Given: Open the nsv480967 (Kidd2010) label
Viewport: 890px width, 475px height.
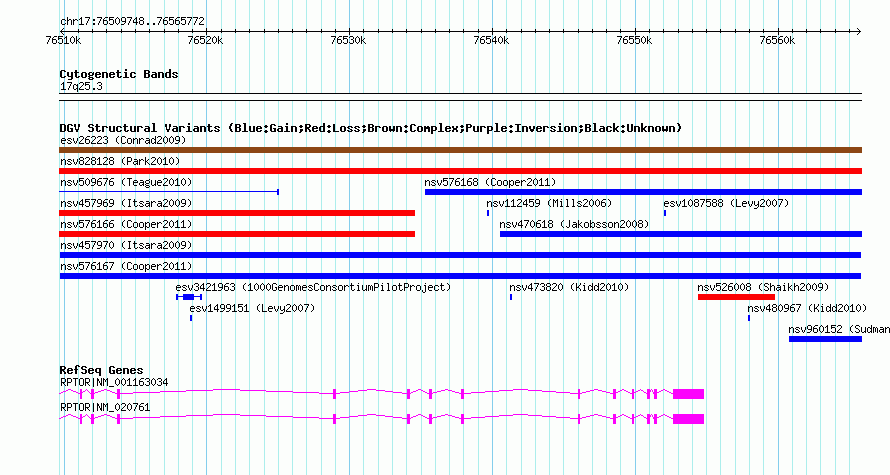Looking at the screenshot, I should point(807,308).
